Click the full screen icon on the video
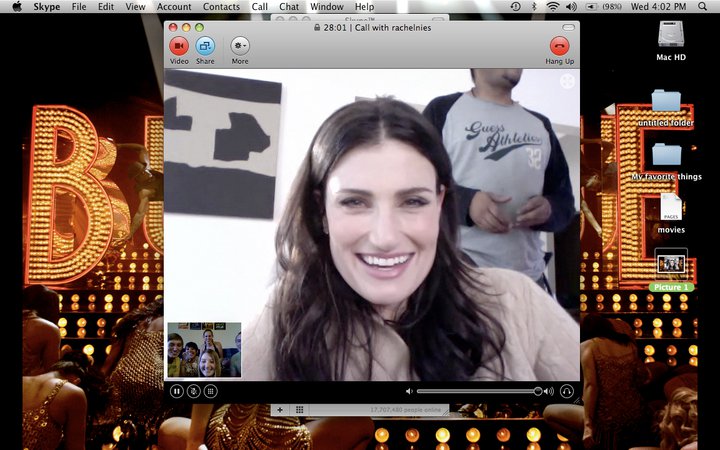 tap(567, 82)
